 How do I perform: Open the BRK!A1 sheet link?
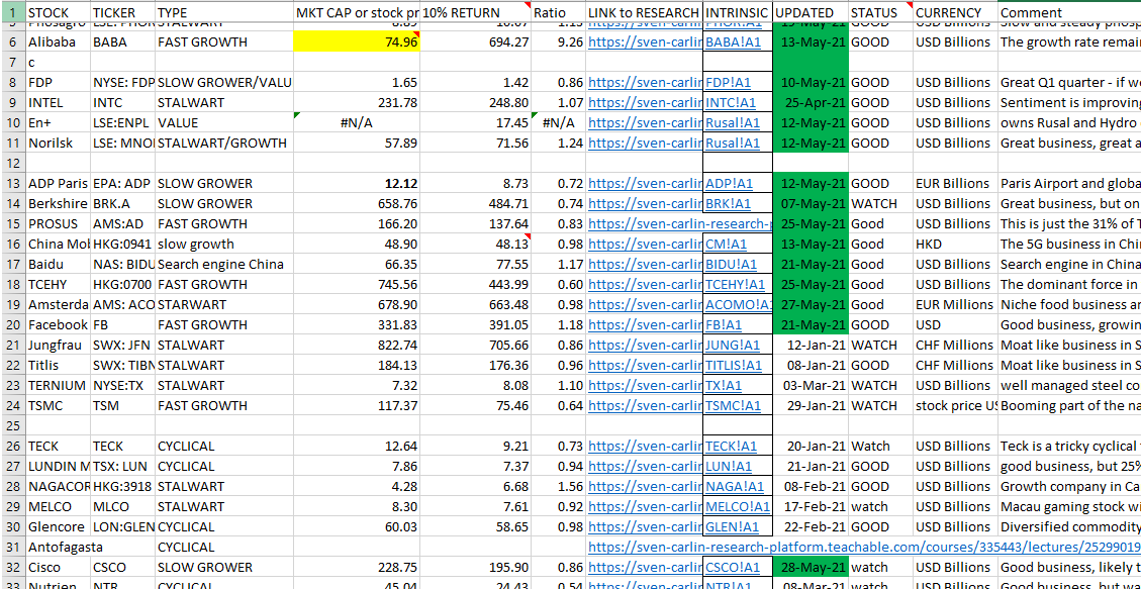click(728, 204)
